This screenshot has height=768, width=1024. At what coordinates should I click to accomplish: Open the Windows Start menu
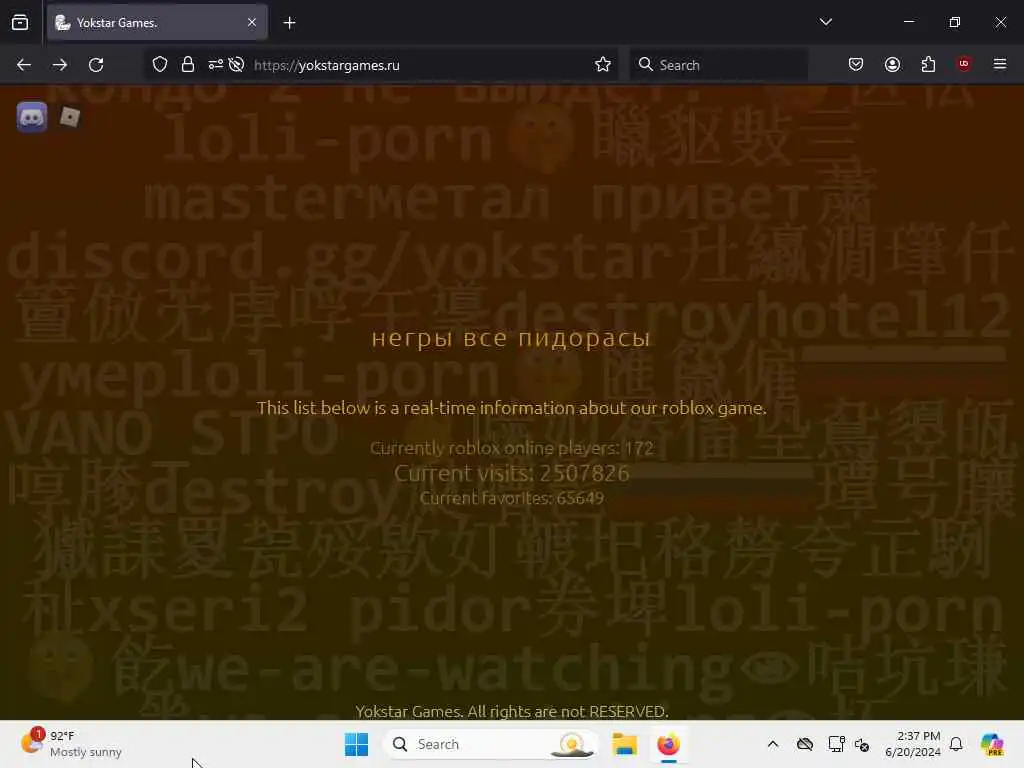pos(357,744)
